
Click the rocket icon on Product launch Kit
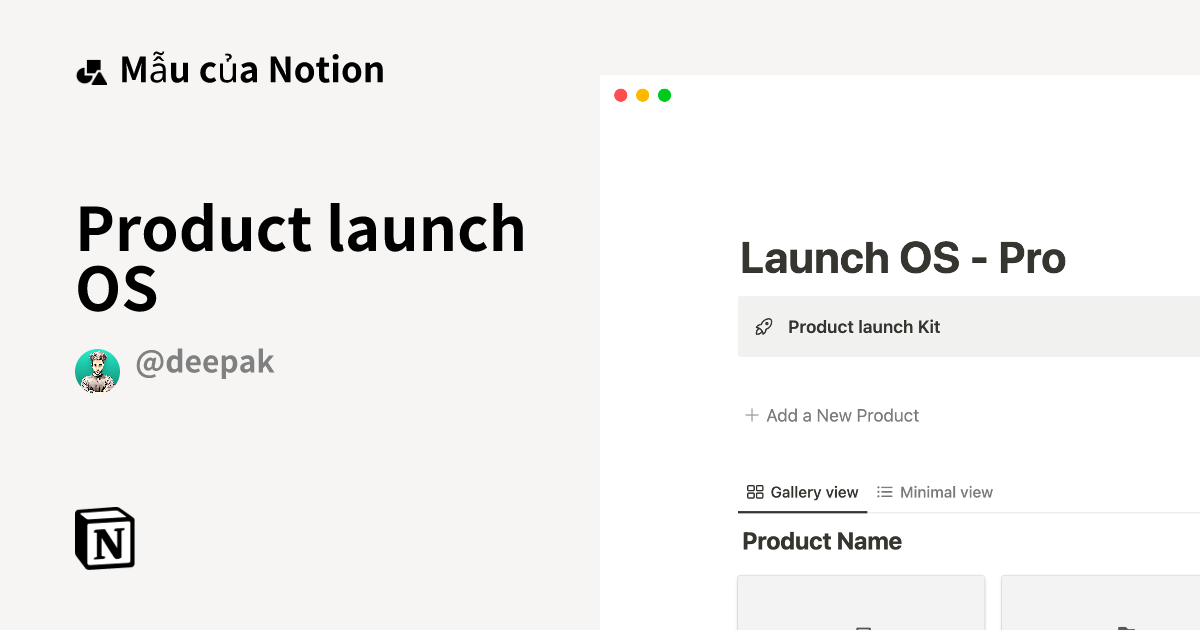764,326
